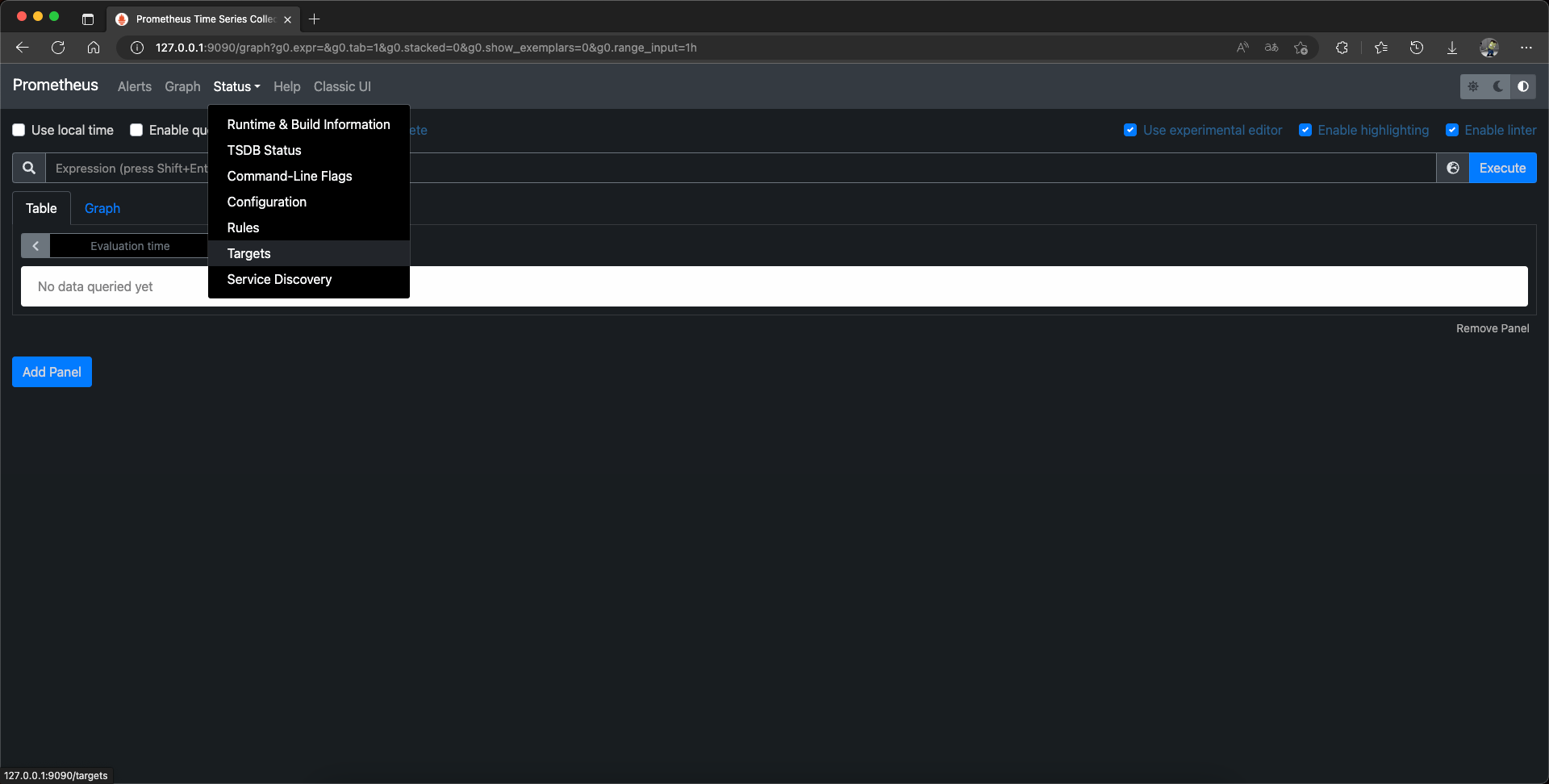Open read aloud icon in address bar
This screenshot has height=784, width=1549.
[x=1242, y=48]
